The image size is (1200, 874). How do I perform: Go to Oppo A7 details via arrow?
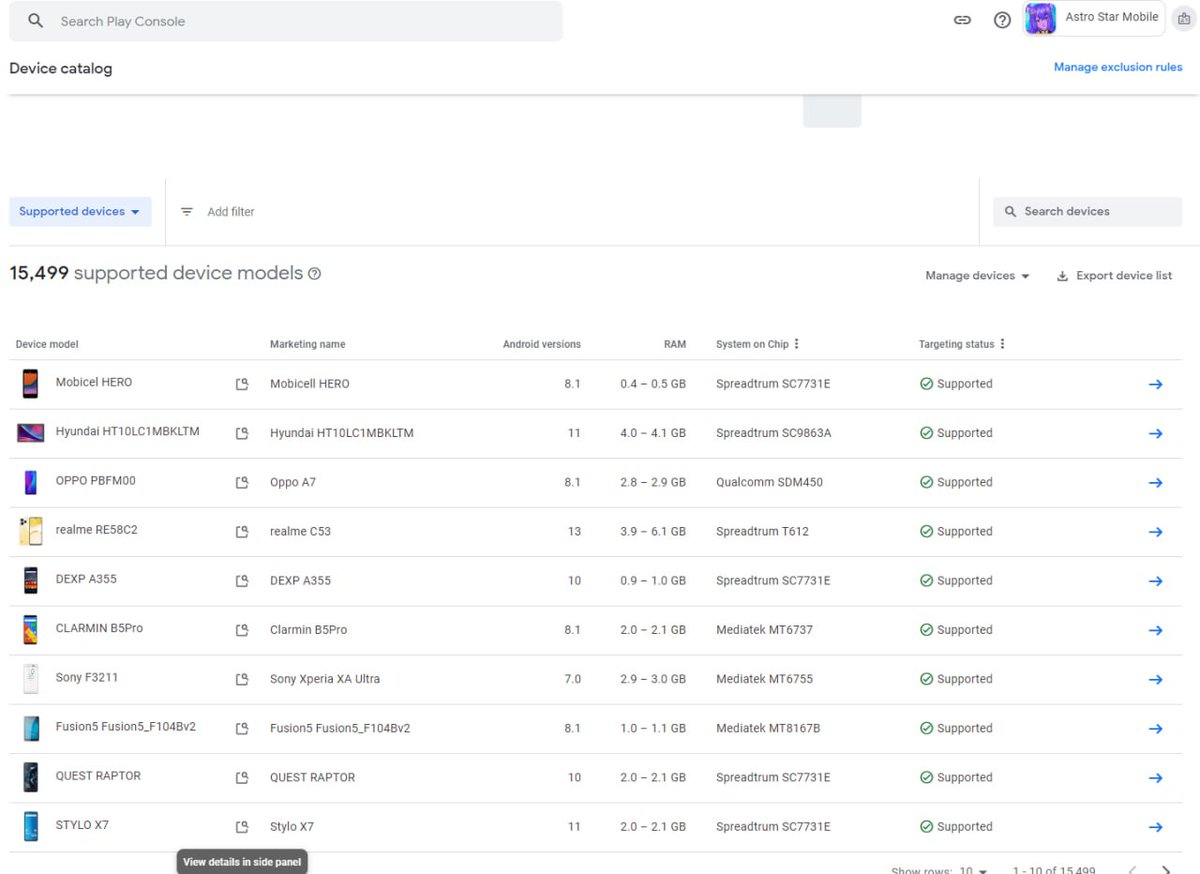1155,482
